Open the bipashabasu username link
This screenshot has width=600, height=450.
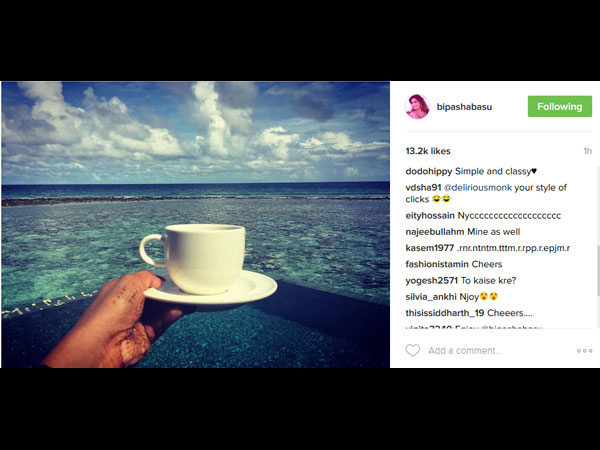click(464, 107)
